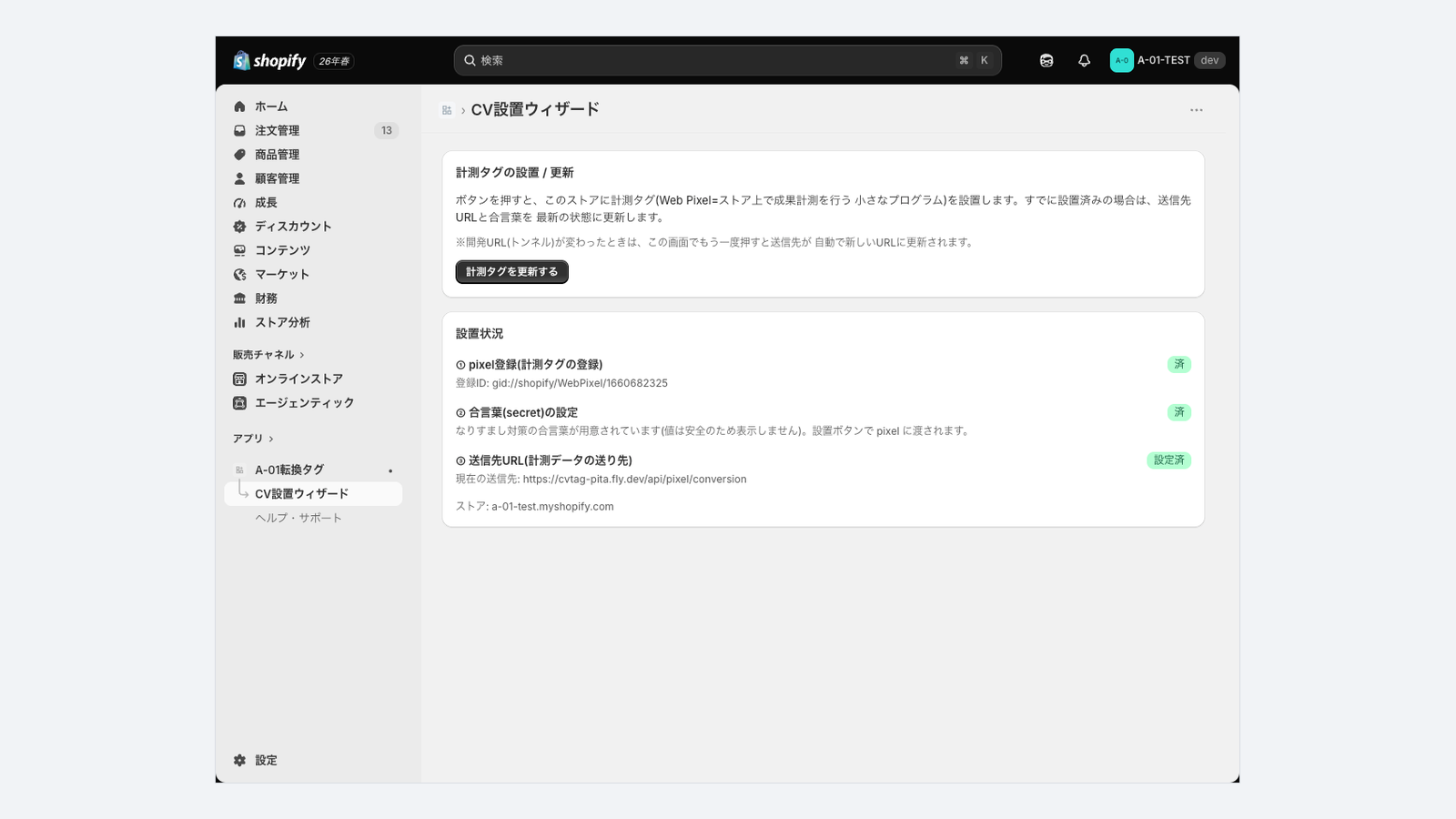
Task: Open マーケット in sidebar
Action: (x=313, y=274)
